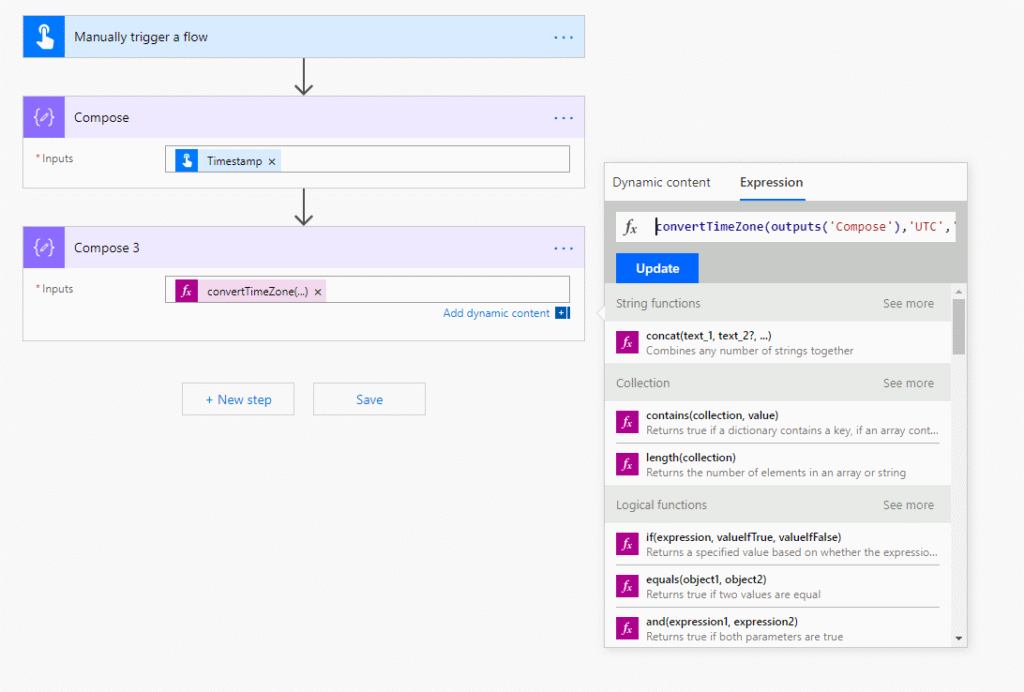This screenshot has width=1024, height=692.
Task: Remove the Timestamp token
Action: pyautogui.click(x=272, y=161)
